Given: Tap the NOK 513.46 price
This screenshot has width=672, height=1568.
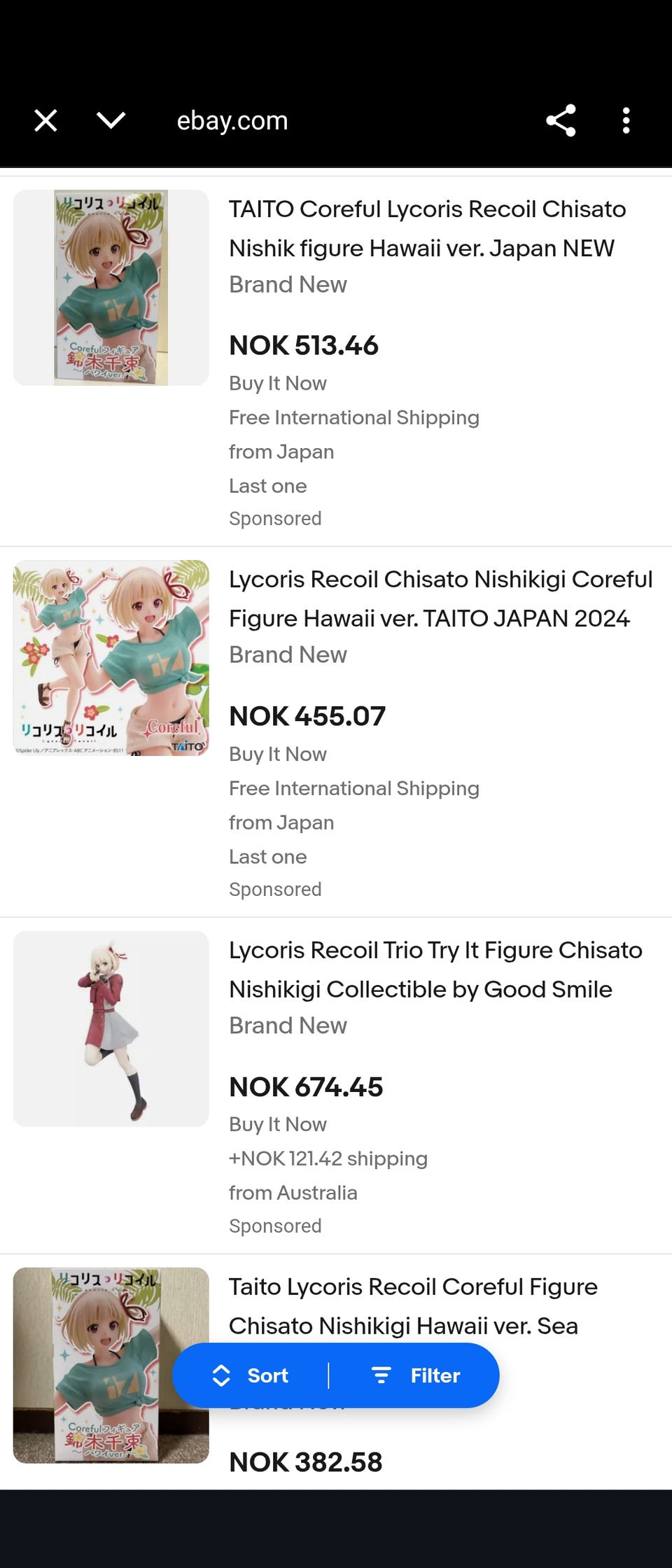Looking at the screenshot, I should tap(304, 345).
